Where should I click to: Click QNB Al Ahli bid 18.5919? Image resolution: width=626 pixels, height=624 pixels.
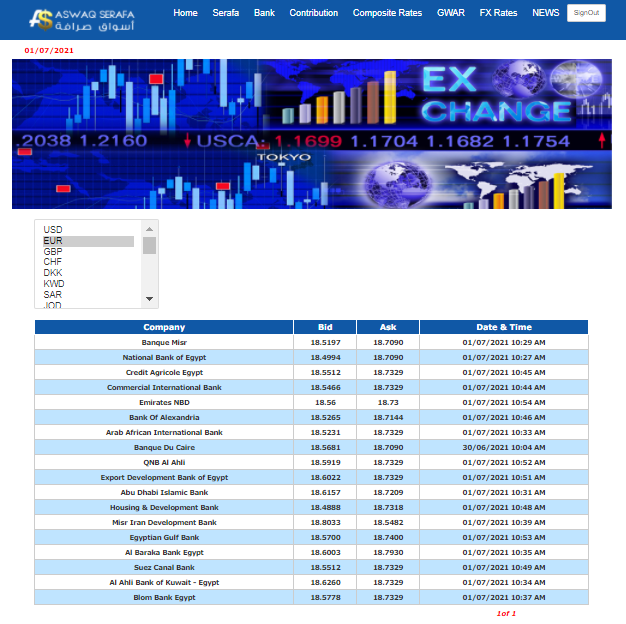(325, 462)
